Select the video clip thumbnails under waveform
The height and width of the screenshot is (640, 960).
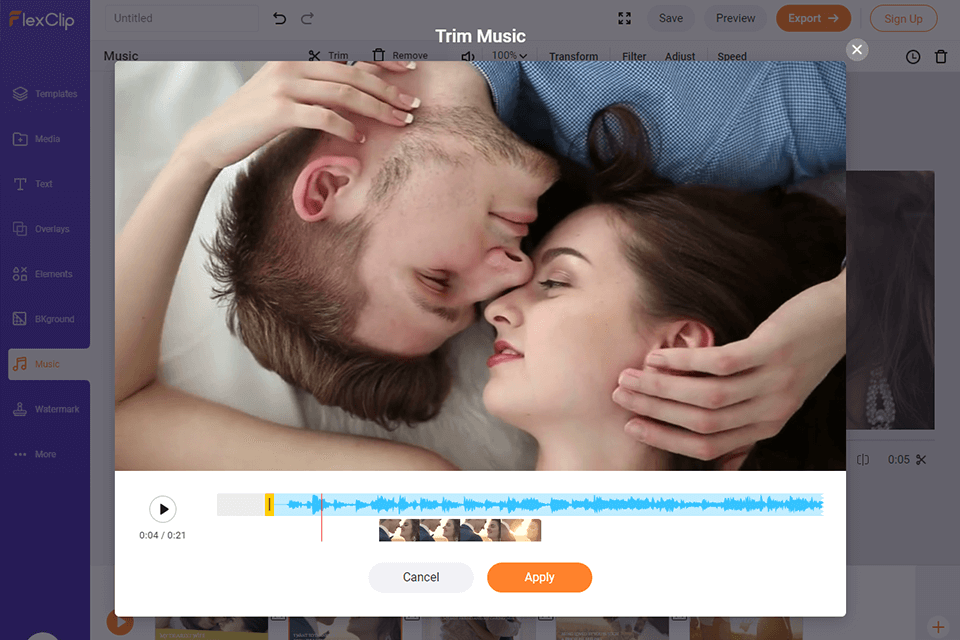click(460, 530)
